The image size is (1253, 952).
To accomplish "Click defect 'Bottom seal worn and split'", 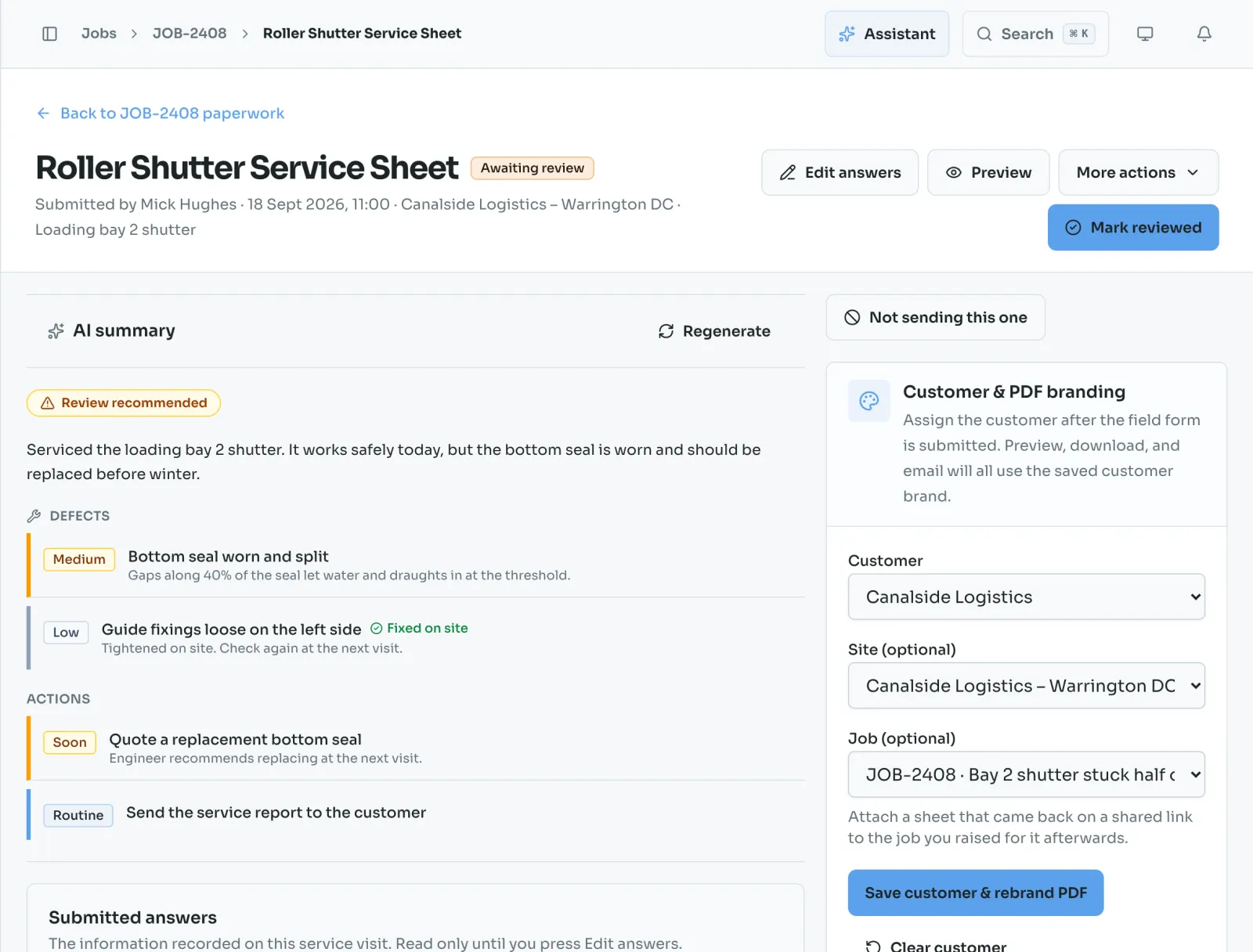I will click(229, 557).
